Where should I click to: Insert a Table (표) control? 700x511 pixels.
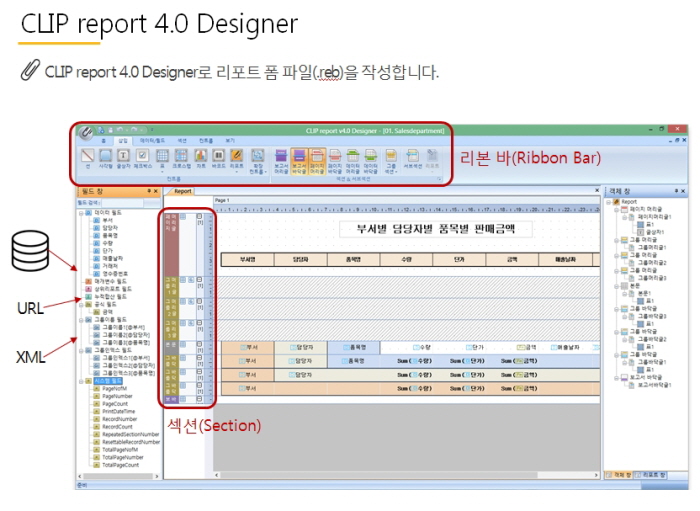pos(162,159)
